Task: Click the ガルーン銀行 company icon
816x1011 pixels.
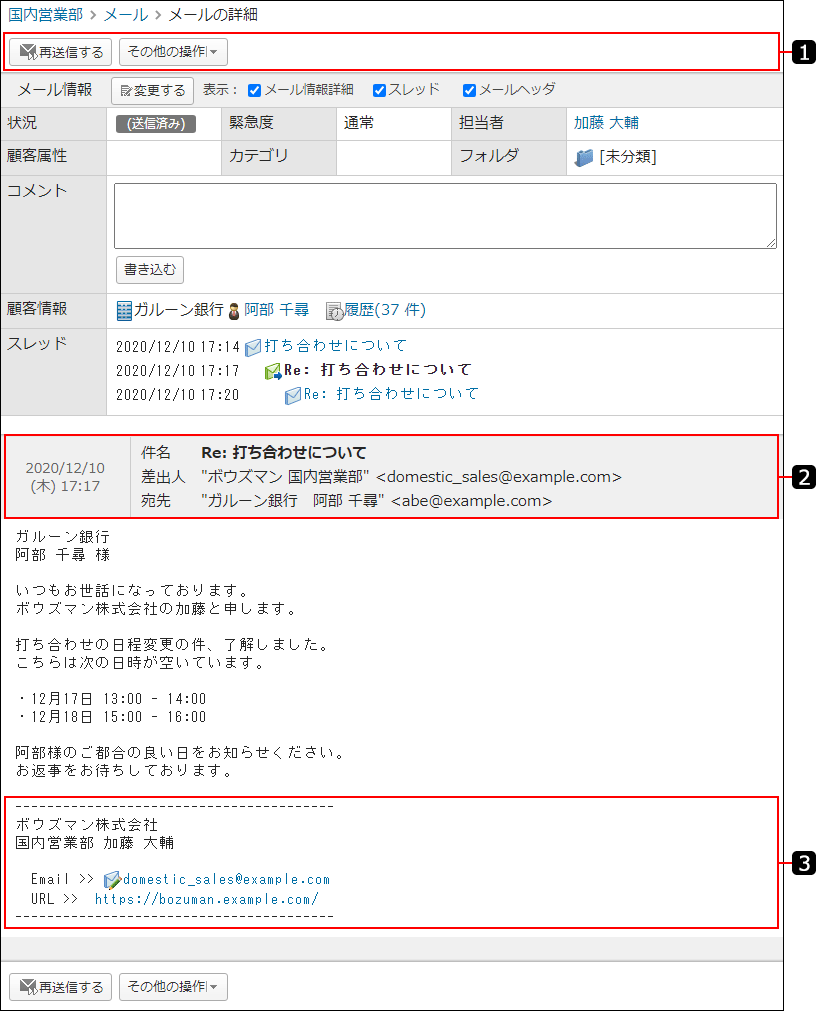Action: point(124,311)
